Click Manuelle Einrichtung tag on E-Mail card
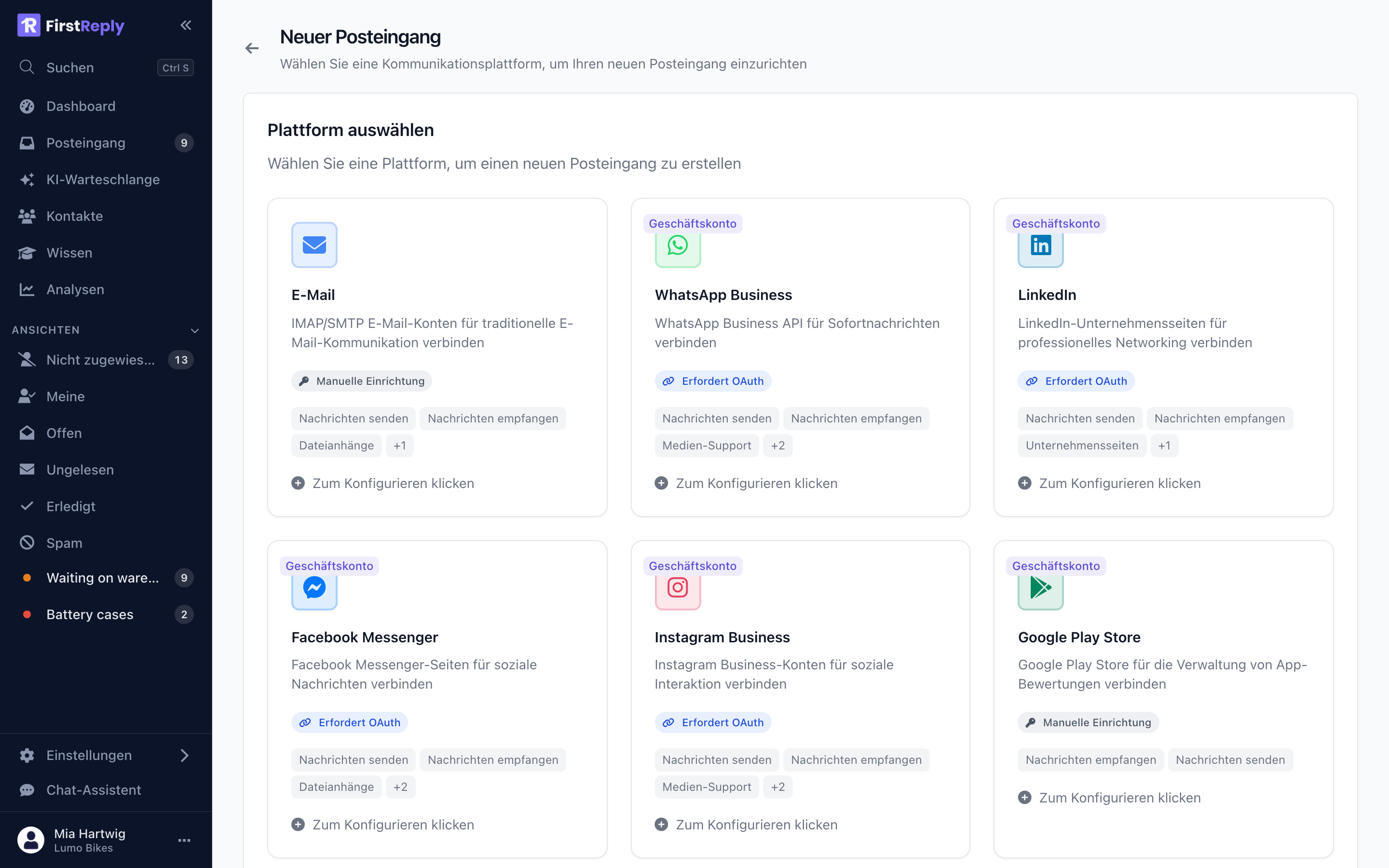 pos(362,381)
